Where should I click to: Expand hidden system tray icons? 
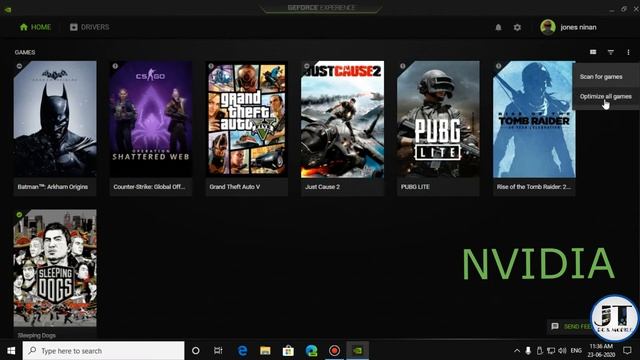(517, 351)
